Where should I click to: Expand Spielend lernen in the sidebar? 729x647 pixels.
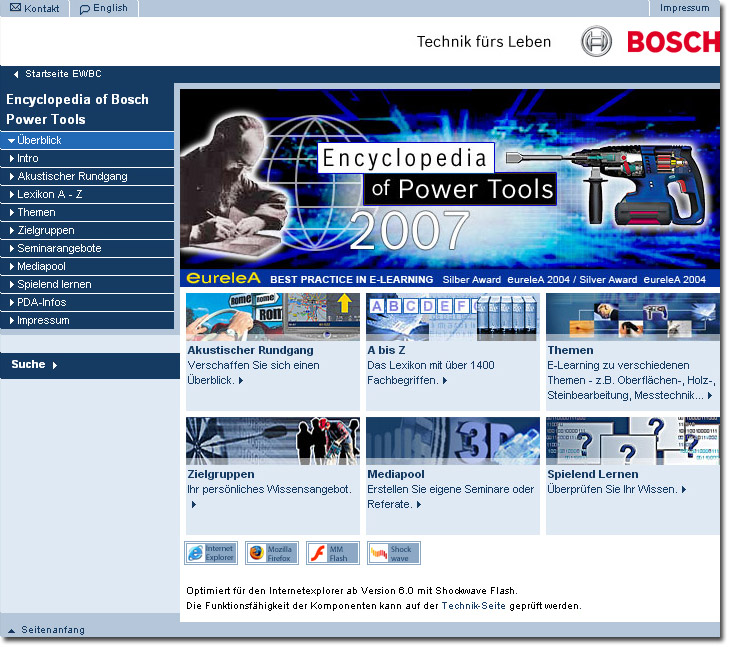[x=12, y=284]
